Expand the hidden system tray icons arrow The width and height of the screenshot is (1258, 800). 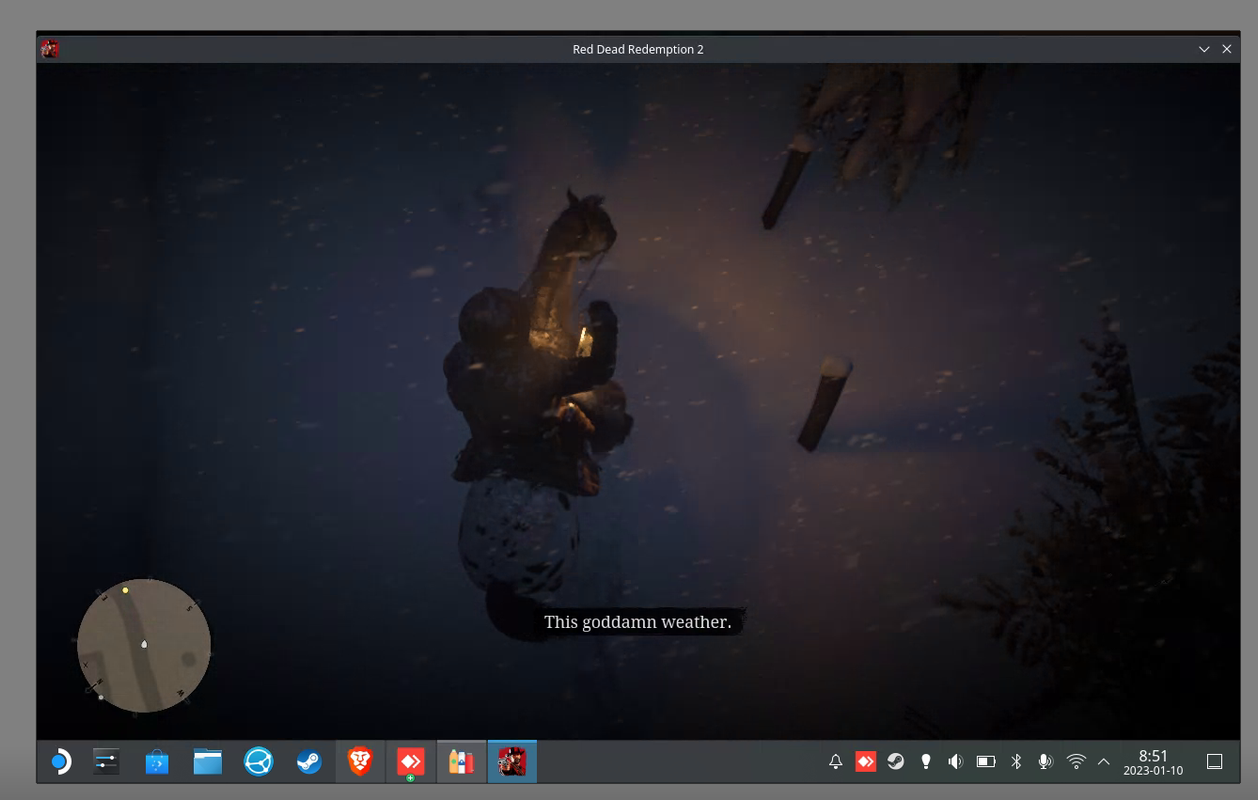[1104, 762]
